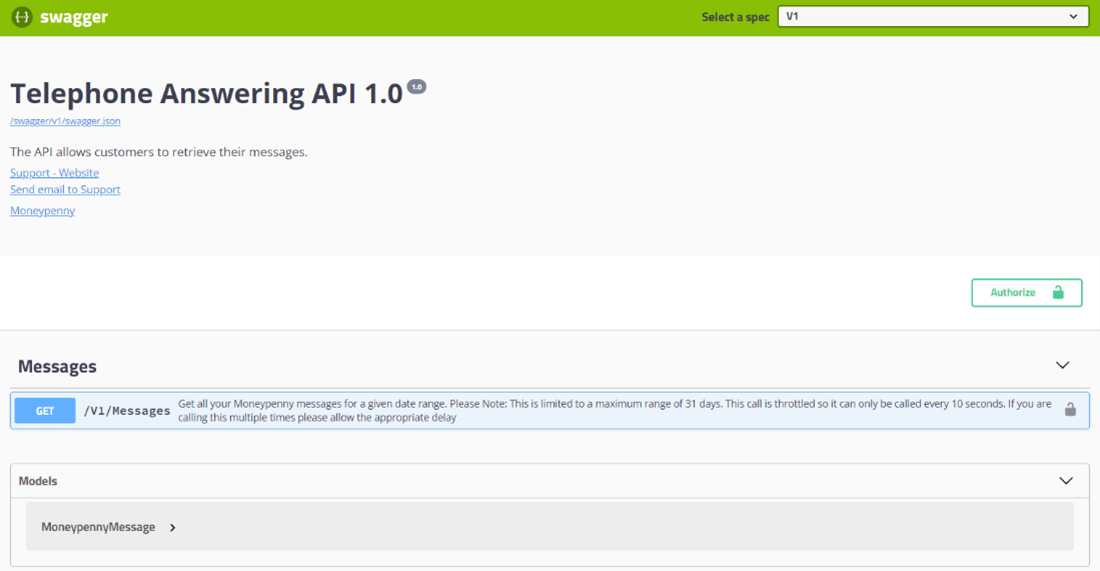Open the /swagger/v1/swagger.json link
Screen dimensions: 1100x571
65,121
